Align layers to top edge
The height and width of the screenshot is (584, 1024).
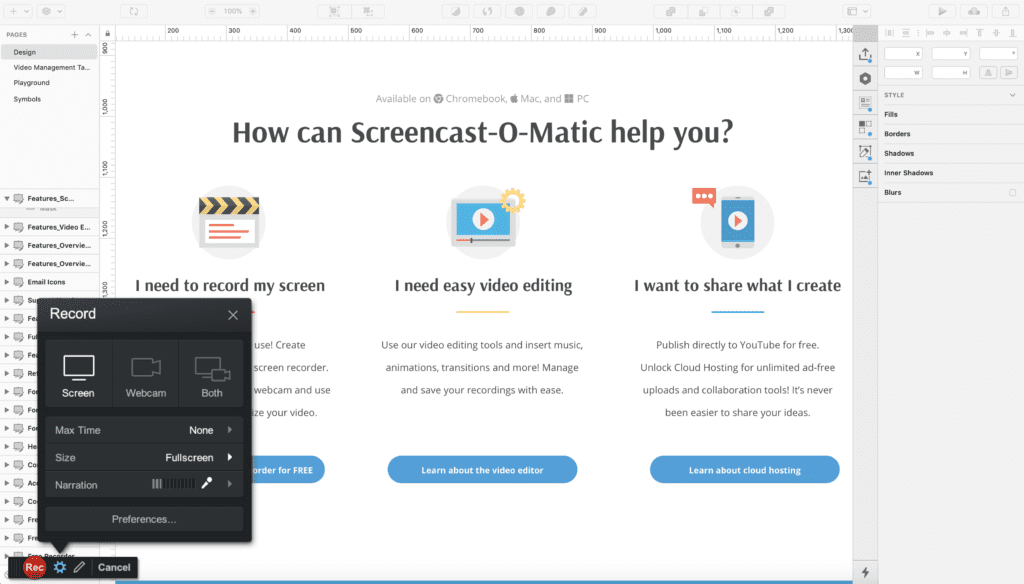tap(980, 33)
